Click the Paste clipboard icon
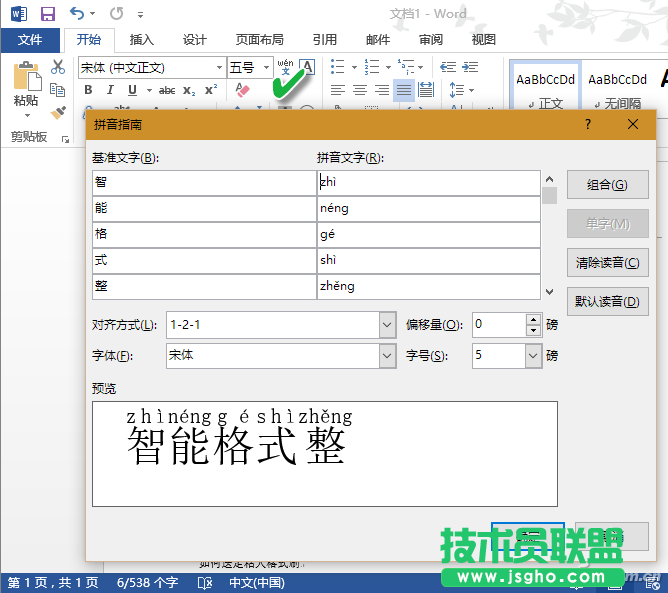The height and width of the screenshot is (593, 668). click(26, 82)
